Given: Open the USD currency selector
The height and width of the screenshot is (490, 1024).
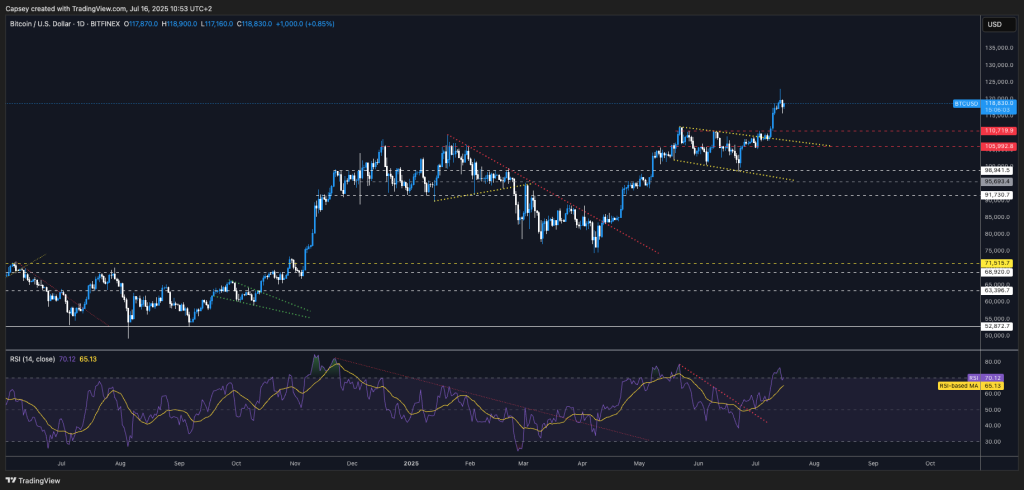Looking at the screenshot, I should [994, 24].
